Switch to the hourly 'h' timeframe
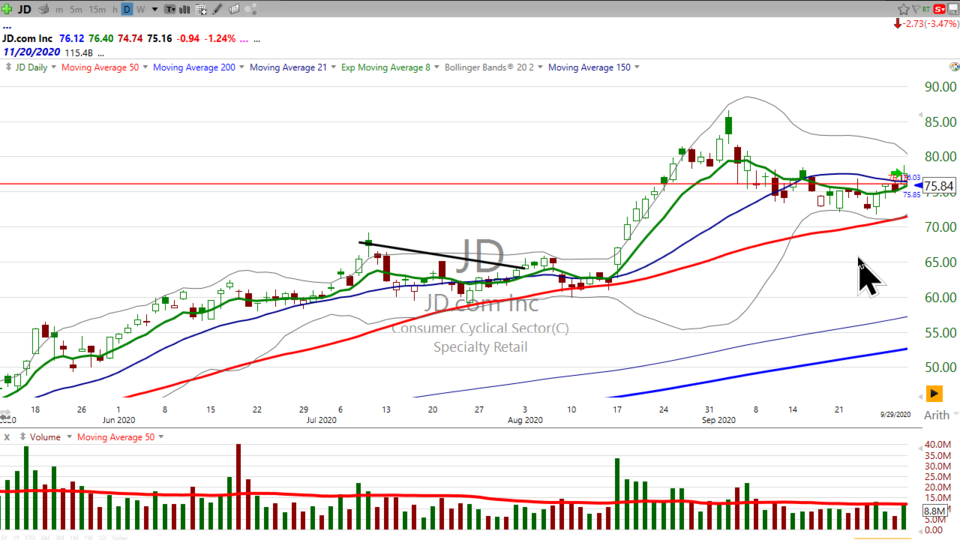The image size is (960, 540). pos(114,10)
